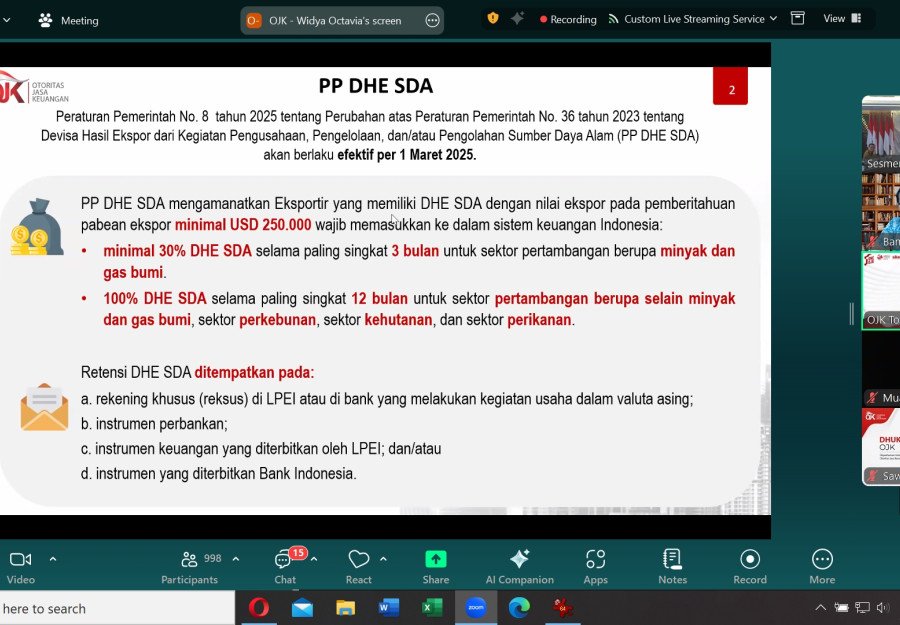
Task: Click the Windows taskbar search box
Action: point(117,608)
